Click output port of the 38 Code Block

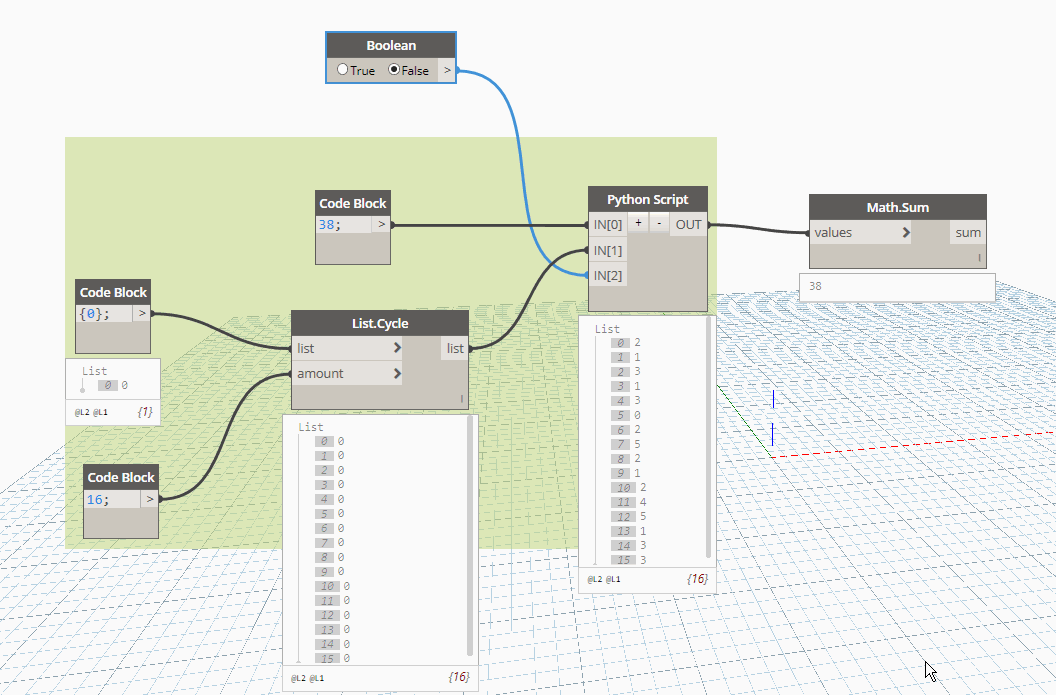pos(382,224)
